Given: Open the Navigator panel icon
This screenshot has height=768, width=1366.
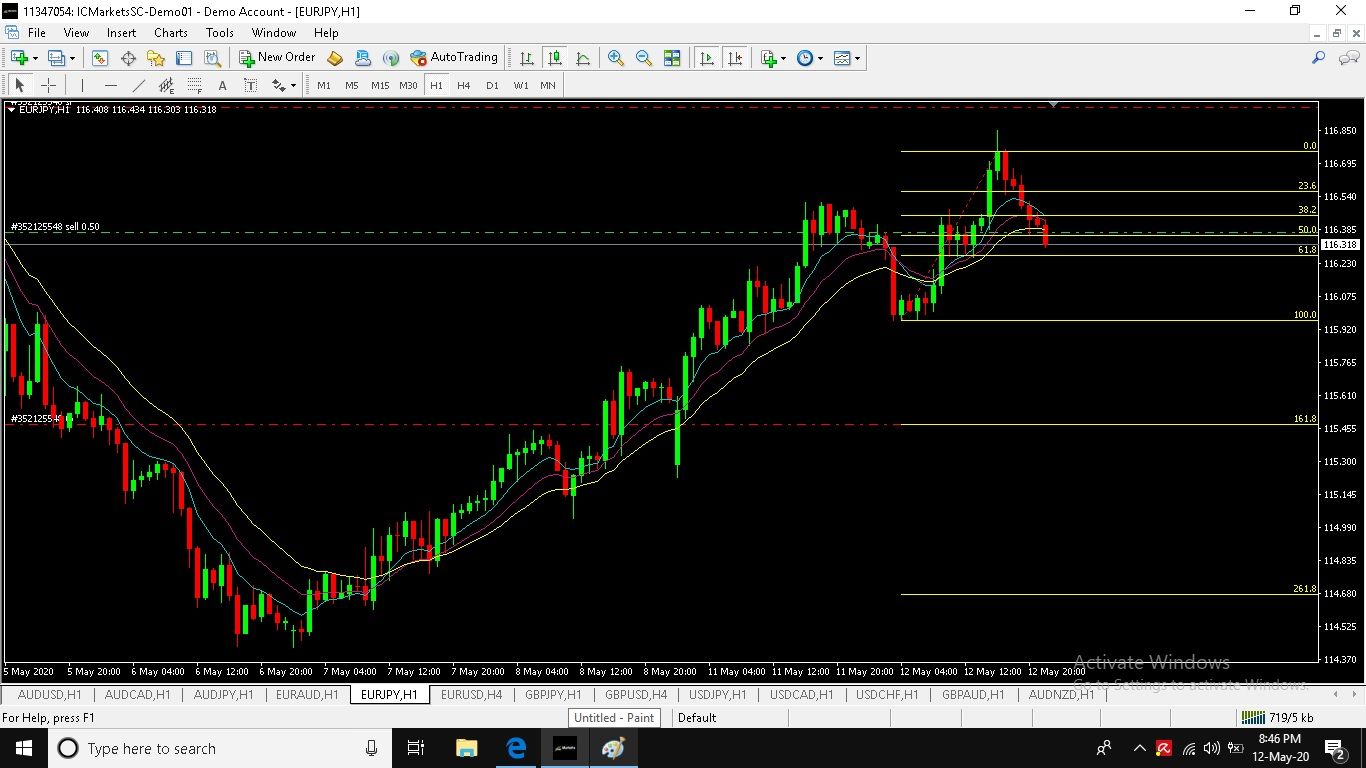Looking at the screenshot, I should (x=156, y=58).
